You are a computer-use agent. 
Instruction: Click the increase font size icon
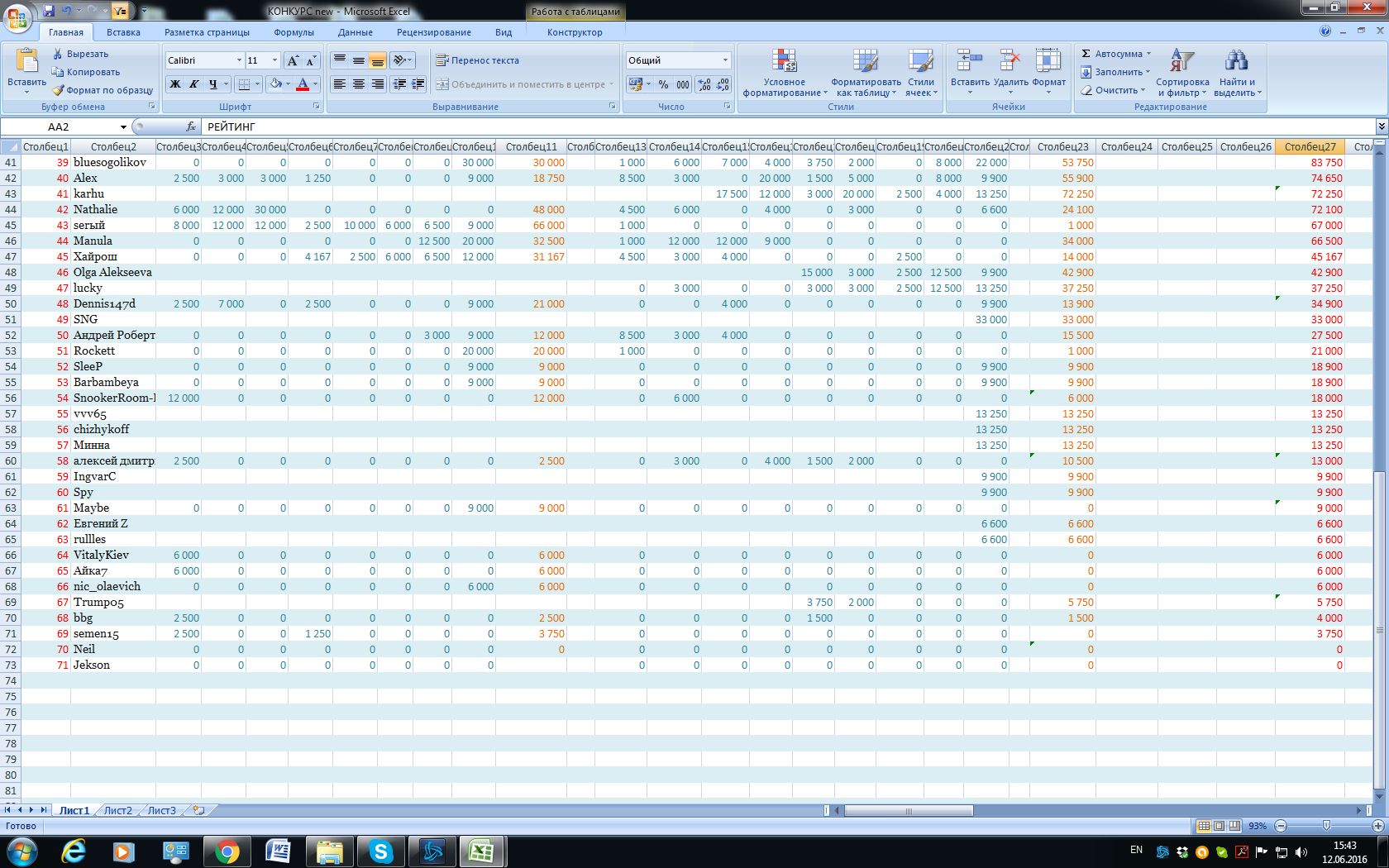point(293,60)
